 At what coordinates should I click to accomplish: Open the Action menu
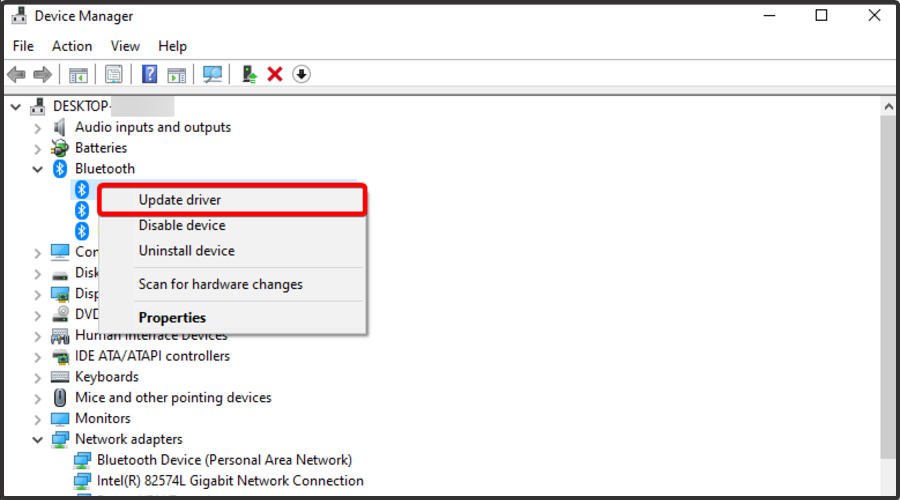point(72,46)
